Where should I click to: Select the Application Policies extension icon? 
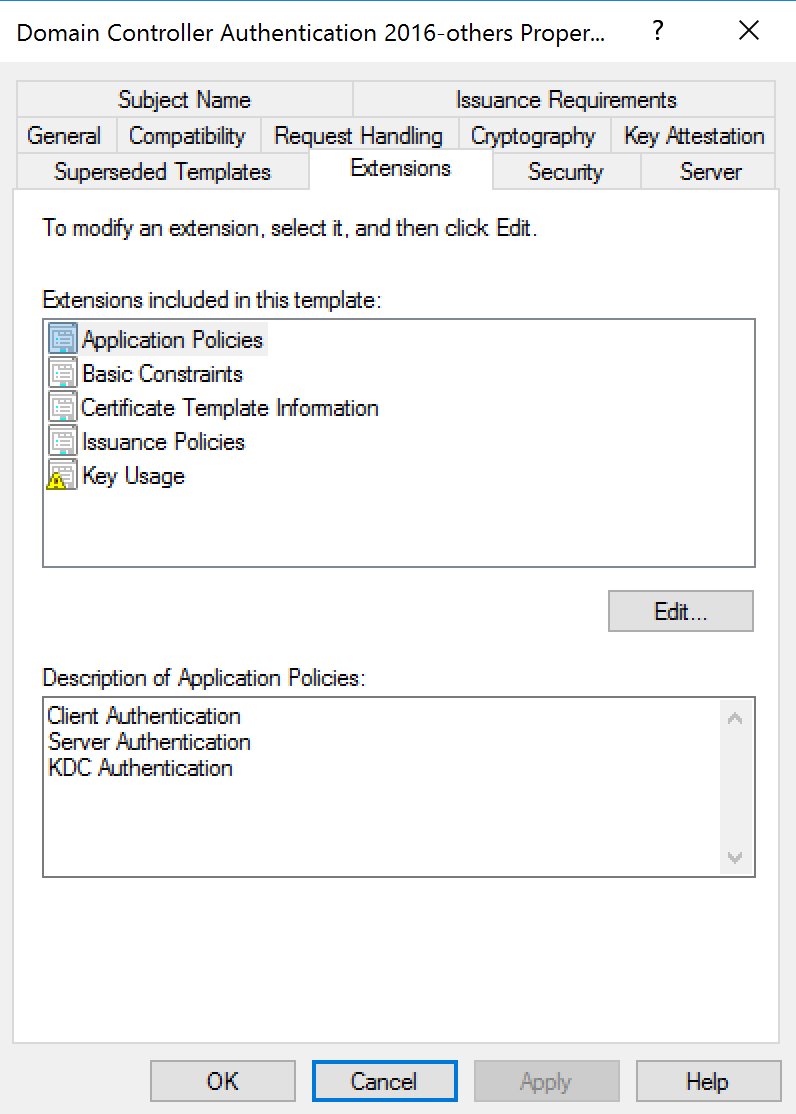63,339
